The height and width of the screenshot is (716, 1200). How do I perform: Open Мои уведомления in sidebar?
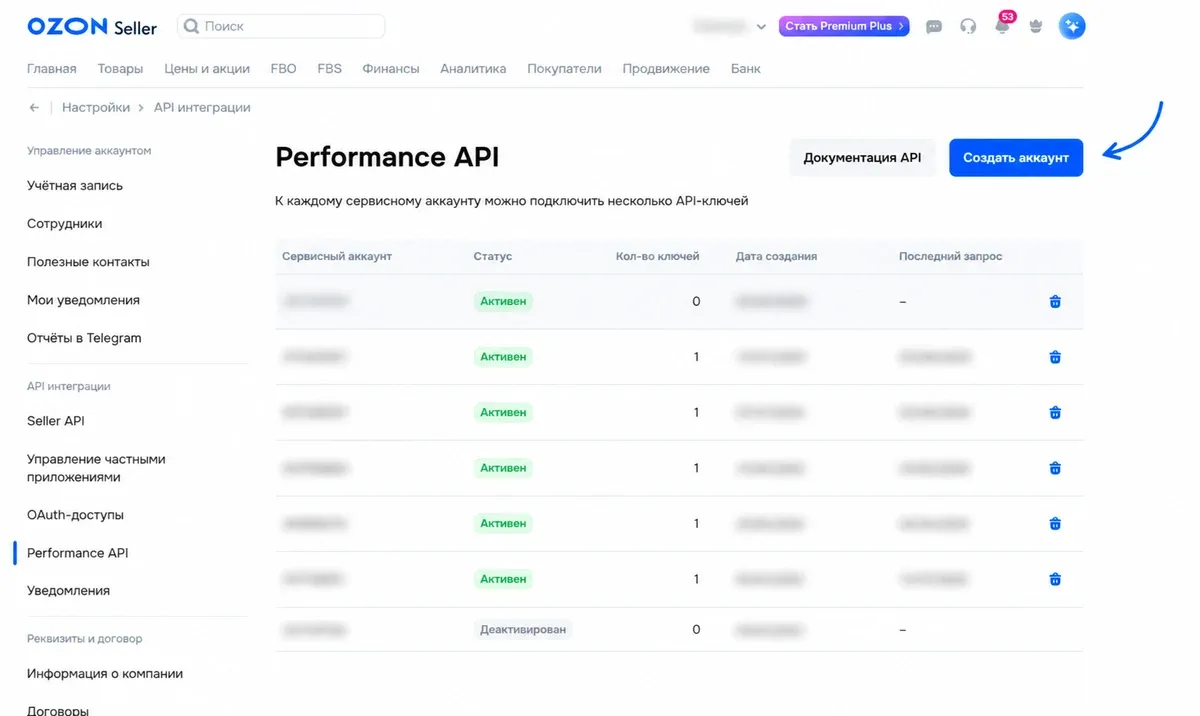83,300
